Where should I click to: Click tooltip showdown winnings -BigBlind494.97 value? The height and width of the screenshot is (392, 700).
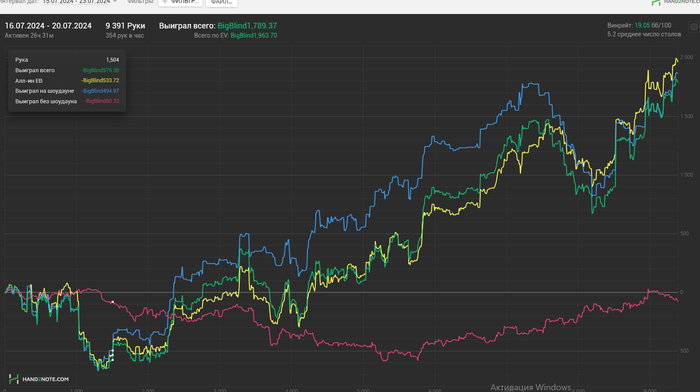pyautogui.click(x=100, y=91)
